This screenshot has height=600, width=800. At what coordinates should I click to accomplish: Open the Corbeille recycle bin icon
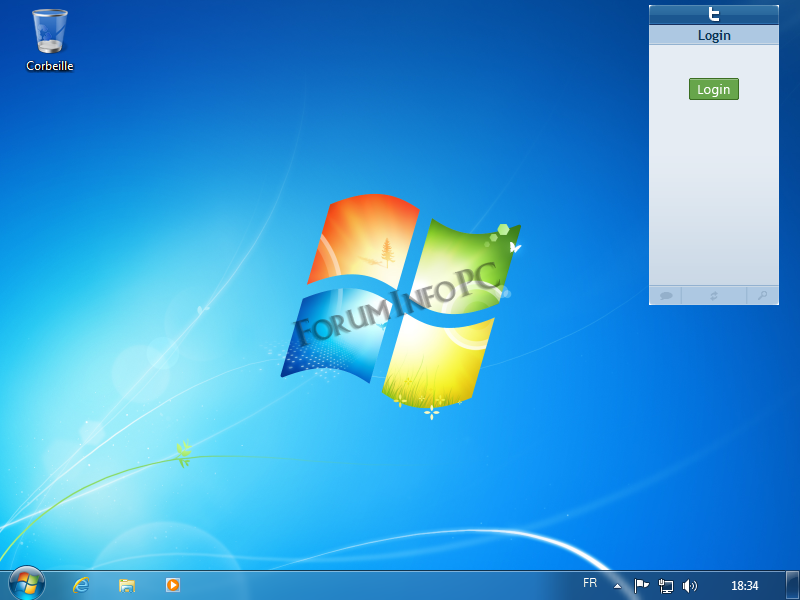click(x=49, y=40)
